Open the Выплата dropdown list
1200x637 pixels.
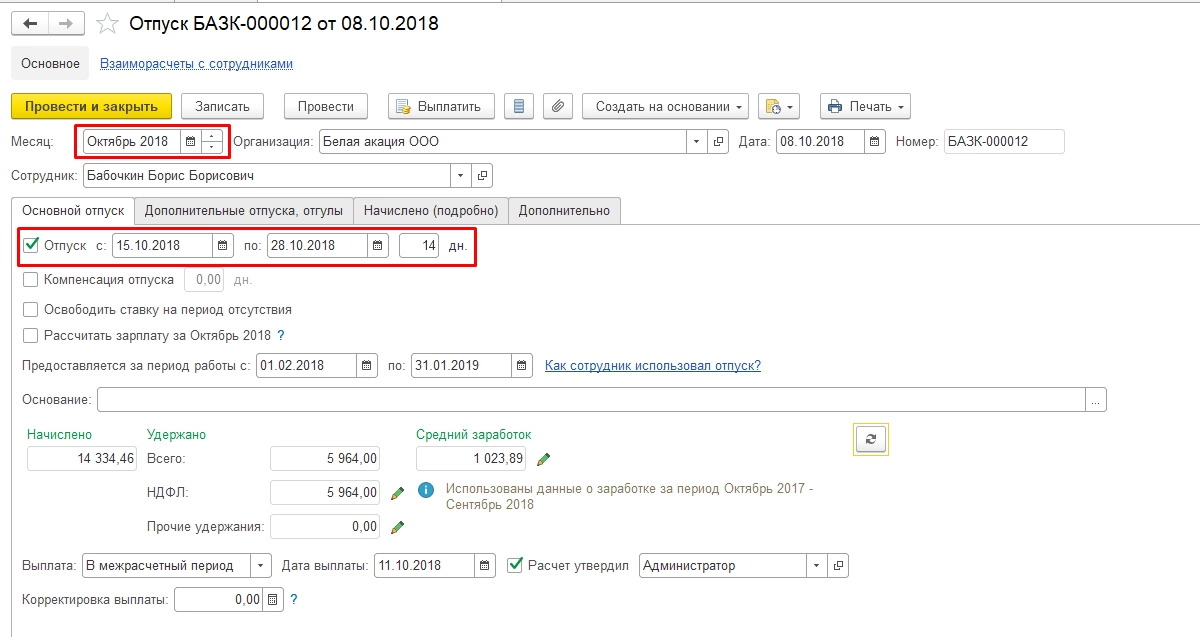(261, 566)
